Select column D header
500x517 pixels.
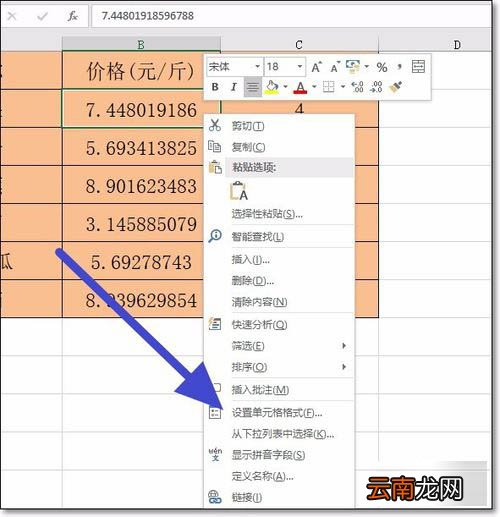[457, 44]
